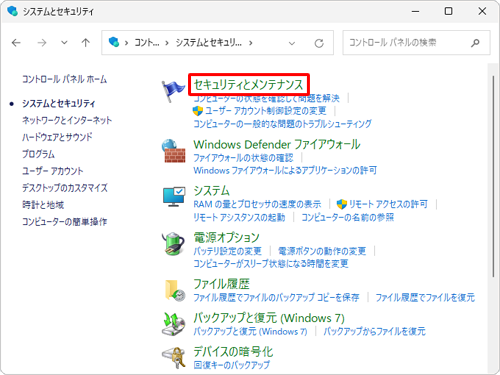
Task: Click the control panel icon in address bar
Action: point(114,42)
